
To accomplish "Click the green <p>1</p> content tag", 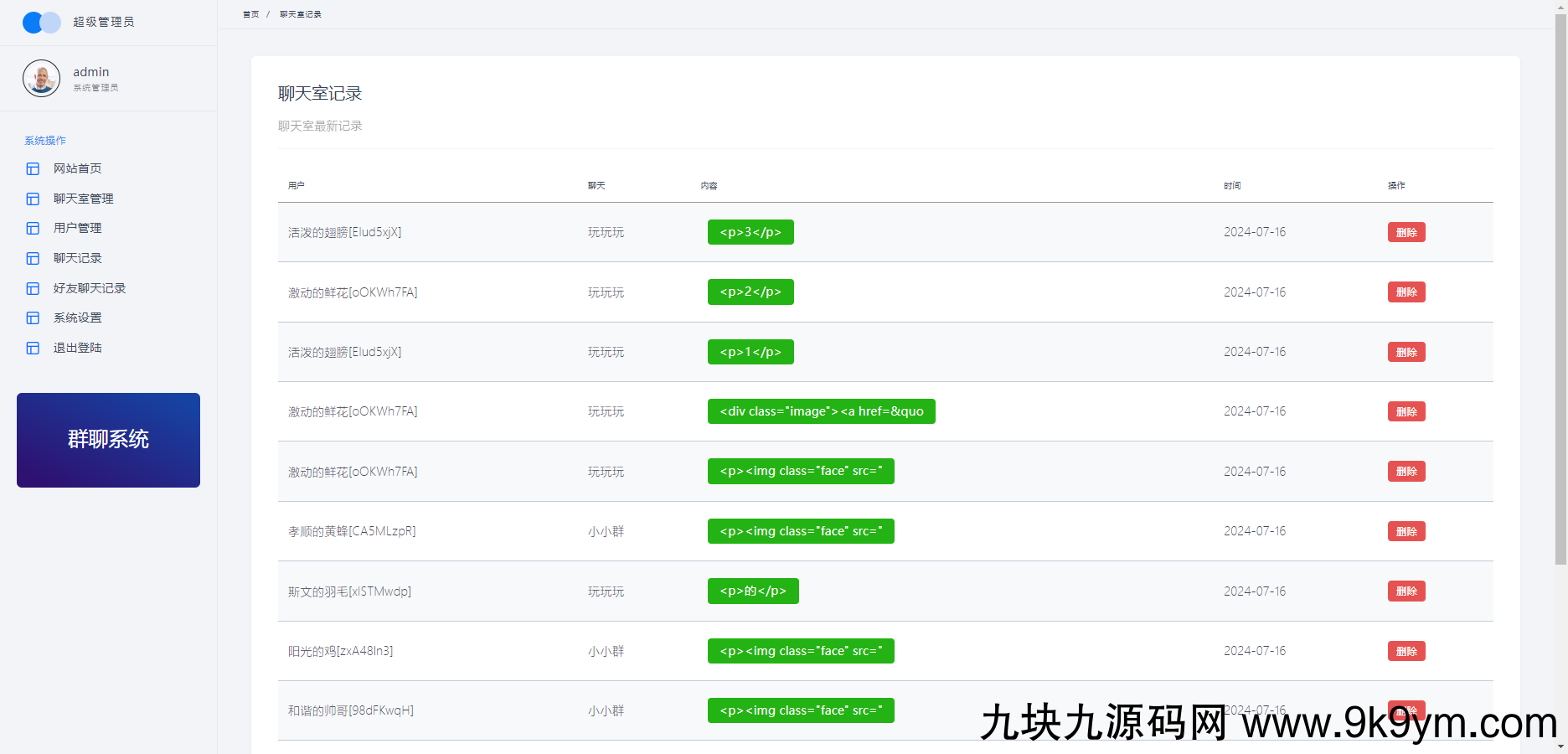I will [x=750, y=352].
